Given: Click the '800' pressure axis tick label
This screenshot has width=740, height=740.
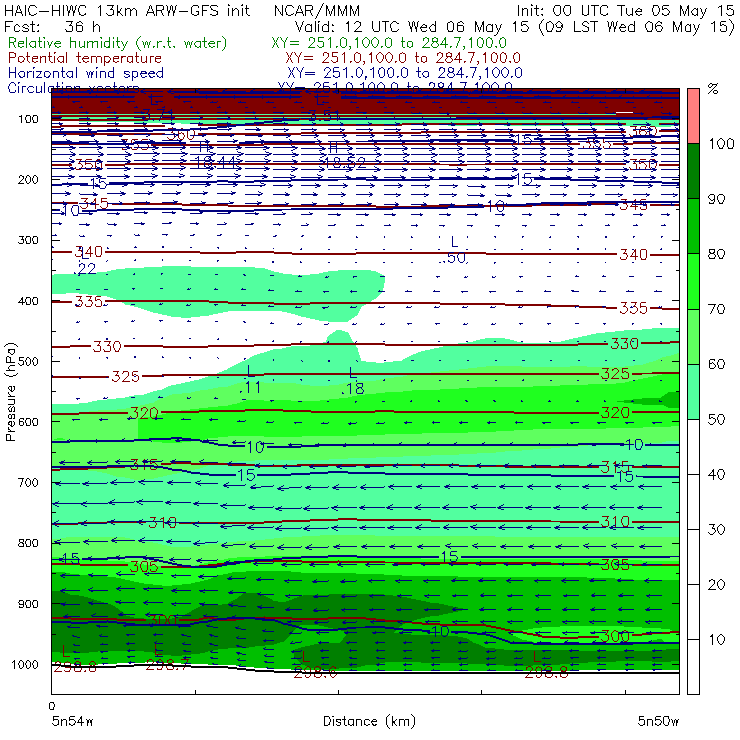Looking at the screenshot, I should [28, 543].
